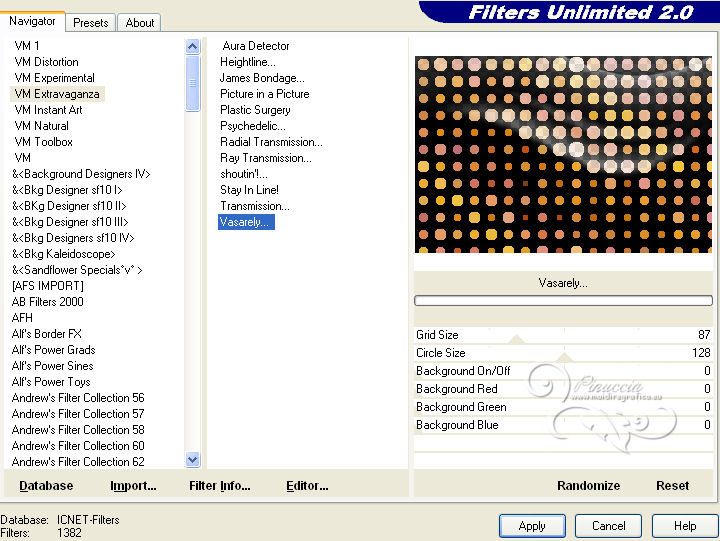Pick the Heightline... filter
This screenshot has width=720, height=541.
click(x=248, y=62)
